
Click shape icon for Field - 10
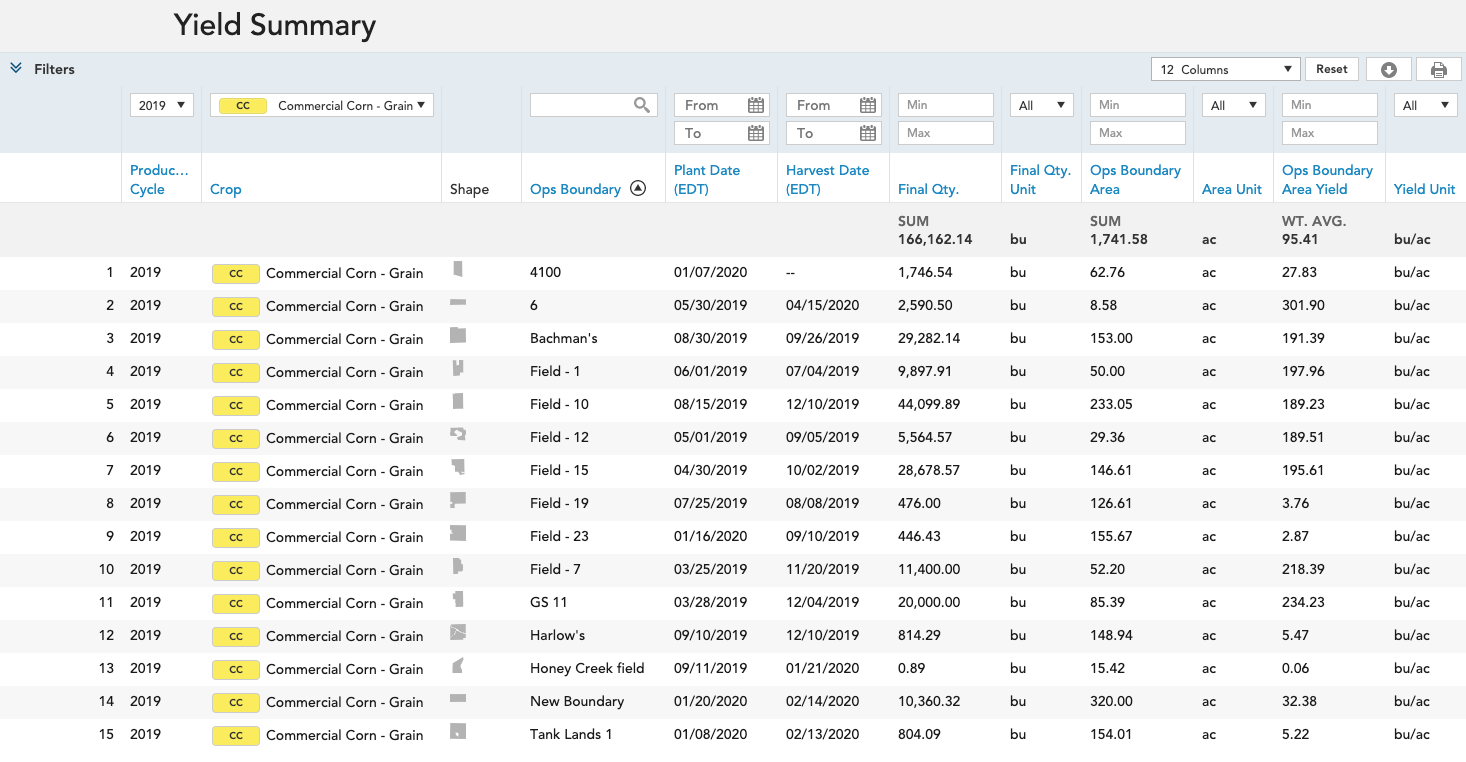tap(458, 401)
